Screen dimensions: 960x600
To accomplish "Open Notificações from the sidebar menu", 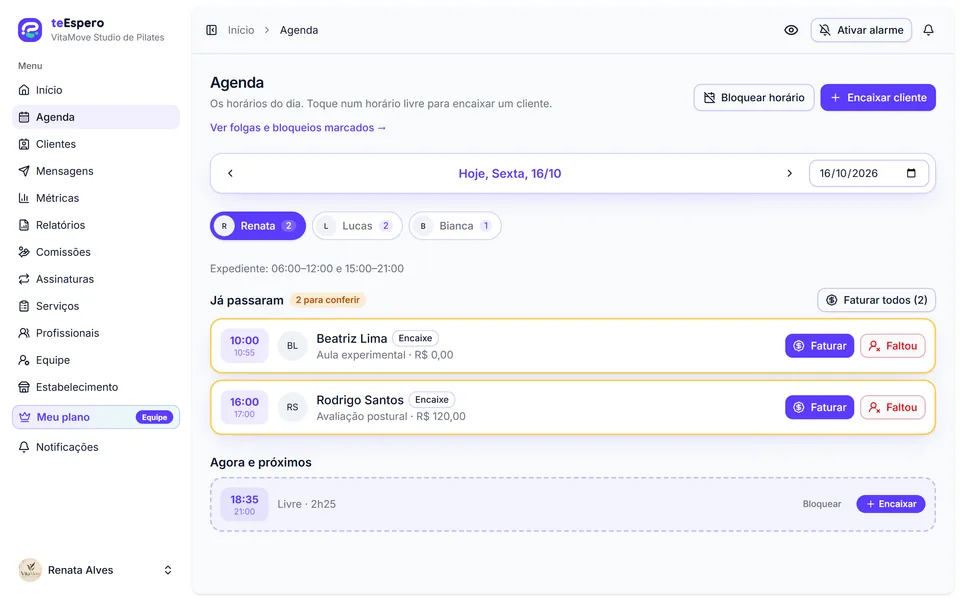I will (x=96, y=447).
